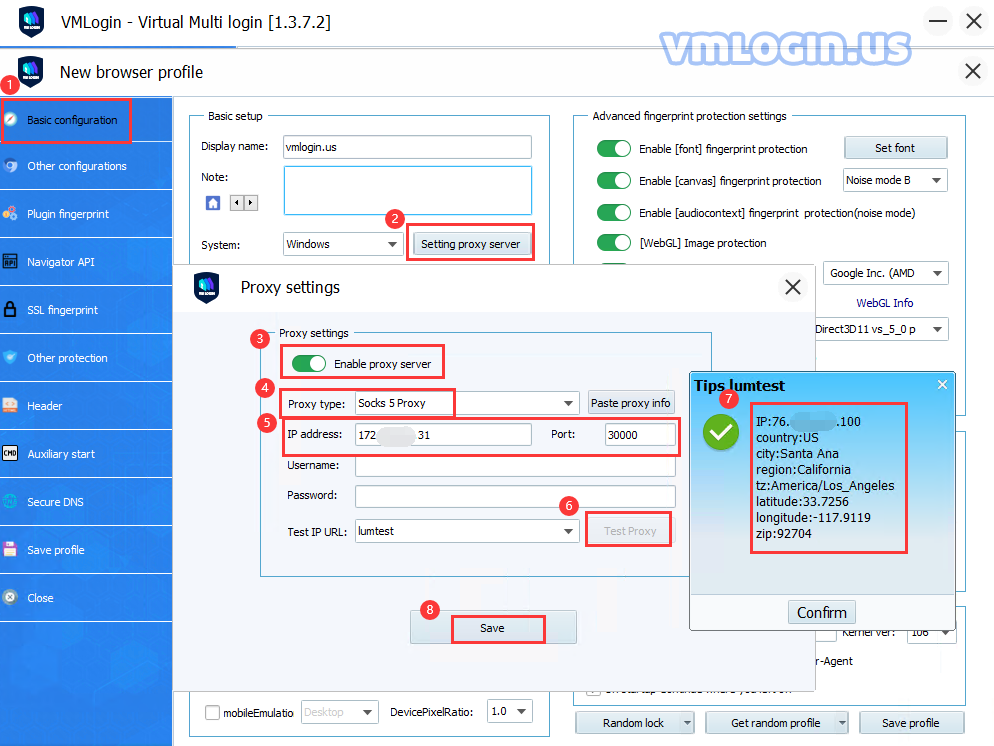Click the Save profile disk icon
Screen dimensions: 994x746
coord(10,550)
